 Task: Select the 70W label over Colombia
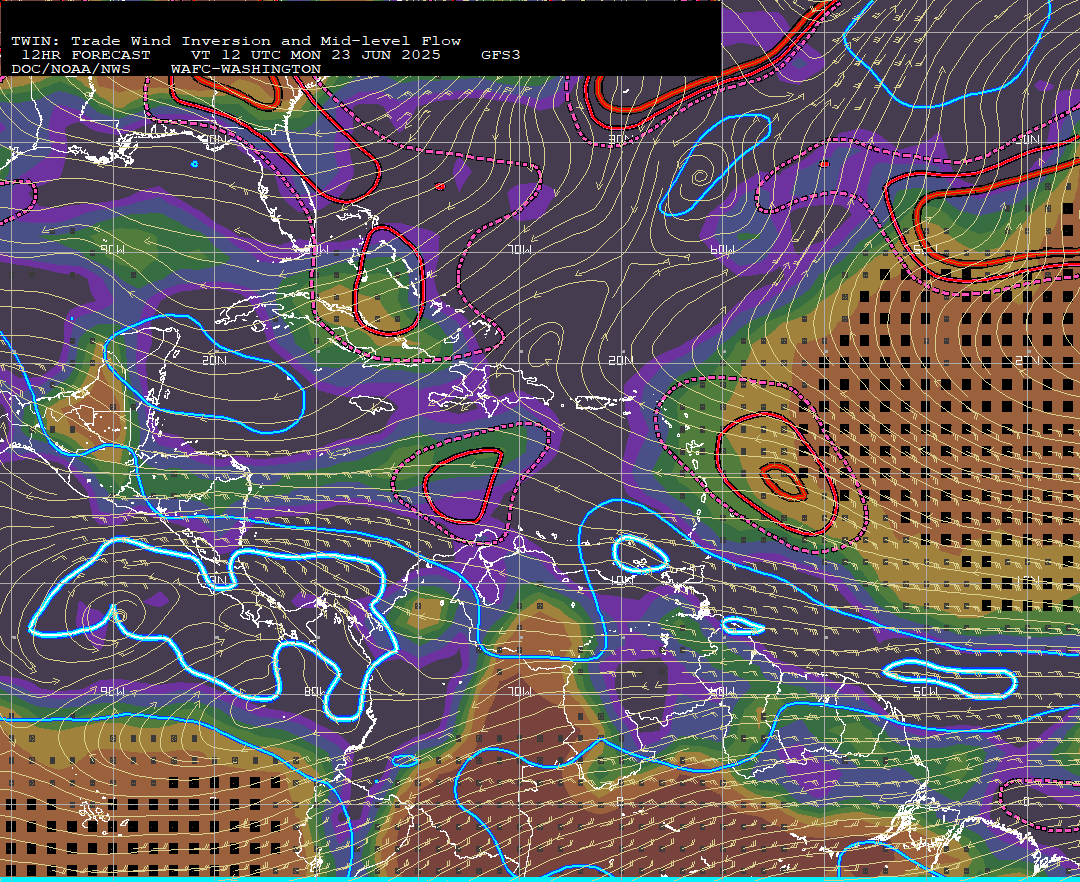(520, 691)
